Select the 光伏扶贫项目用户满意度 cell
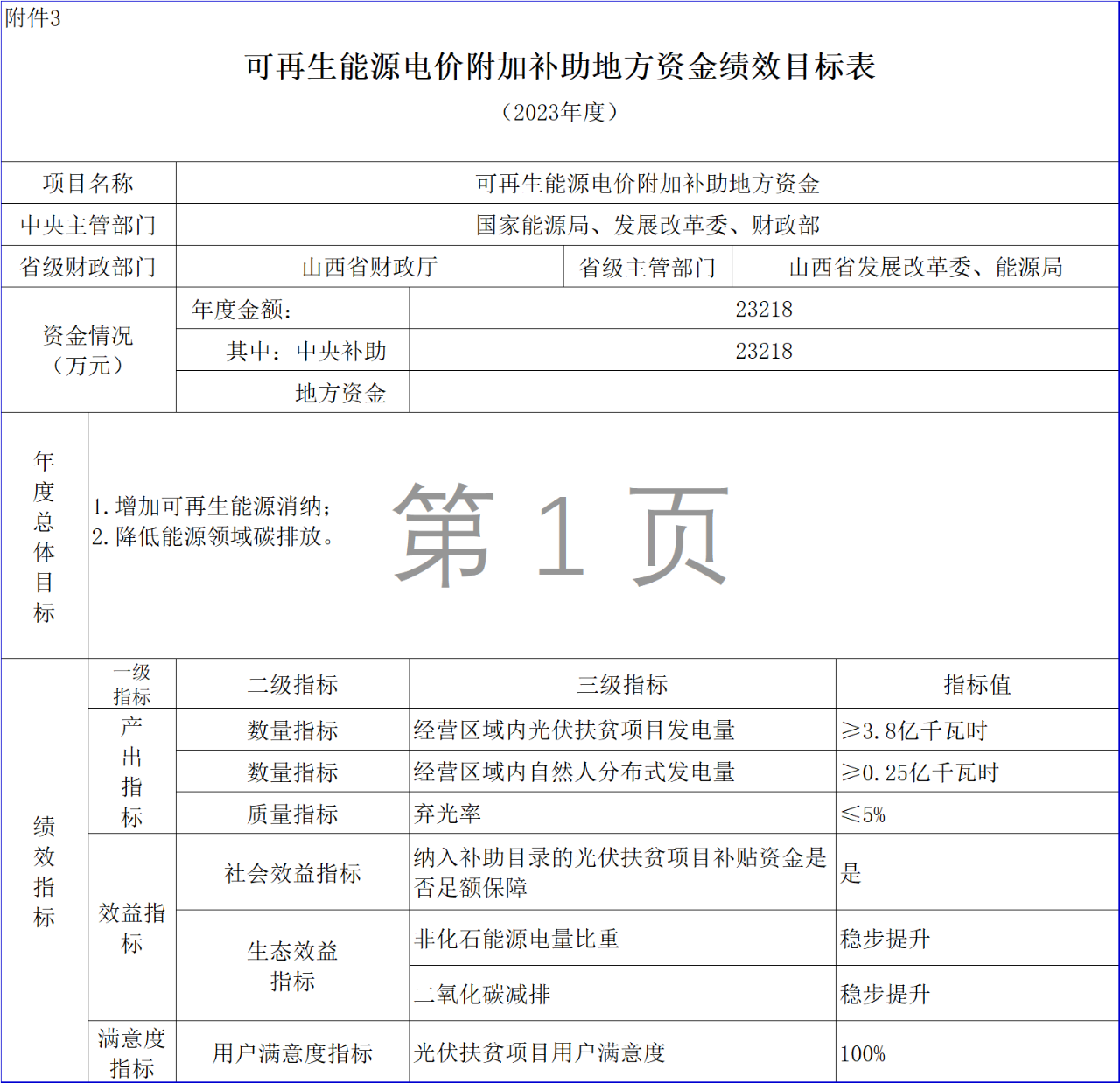The height and width of the screenshot is (1083, 1120). [x=622, y=1052]
